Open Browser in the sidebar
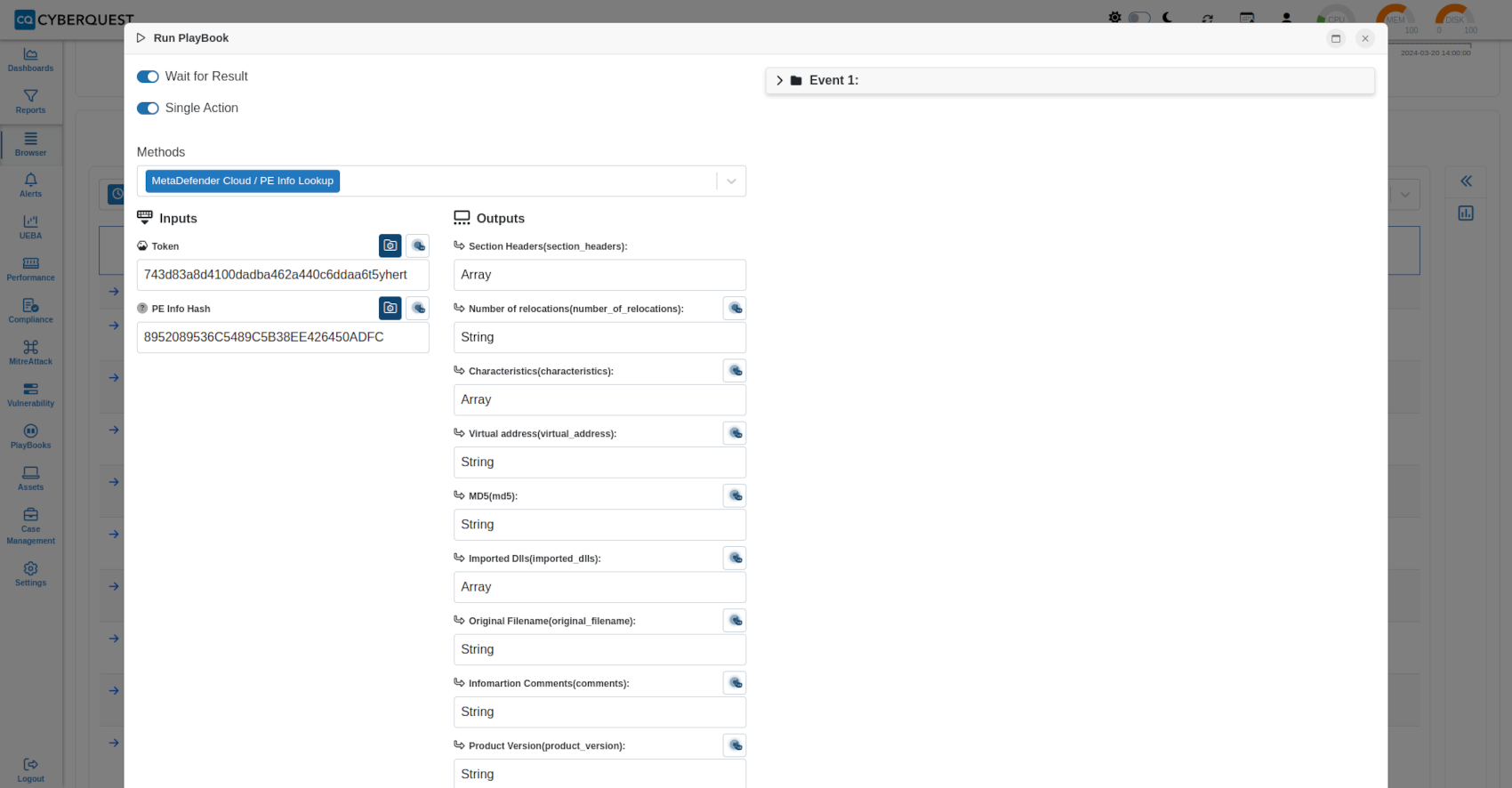Screen dimensions: 1512x788 (x=31, y=144)
